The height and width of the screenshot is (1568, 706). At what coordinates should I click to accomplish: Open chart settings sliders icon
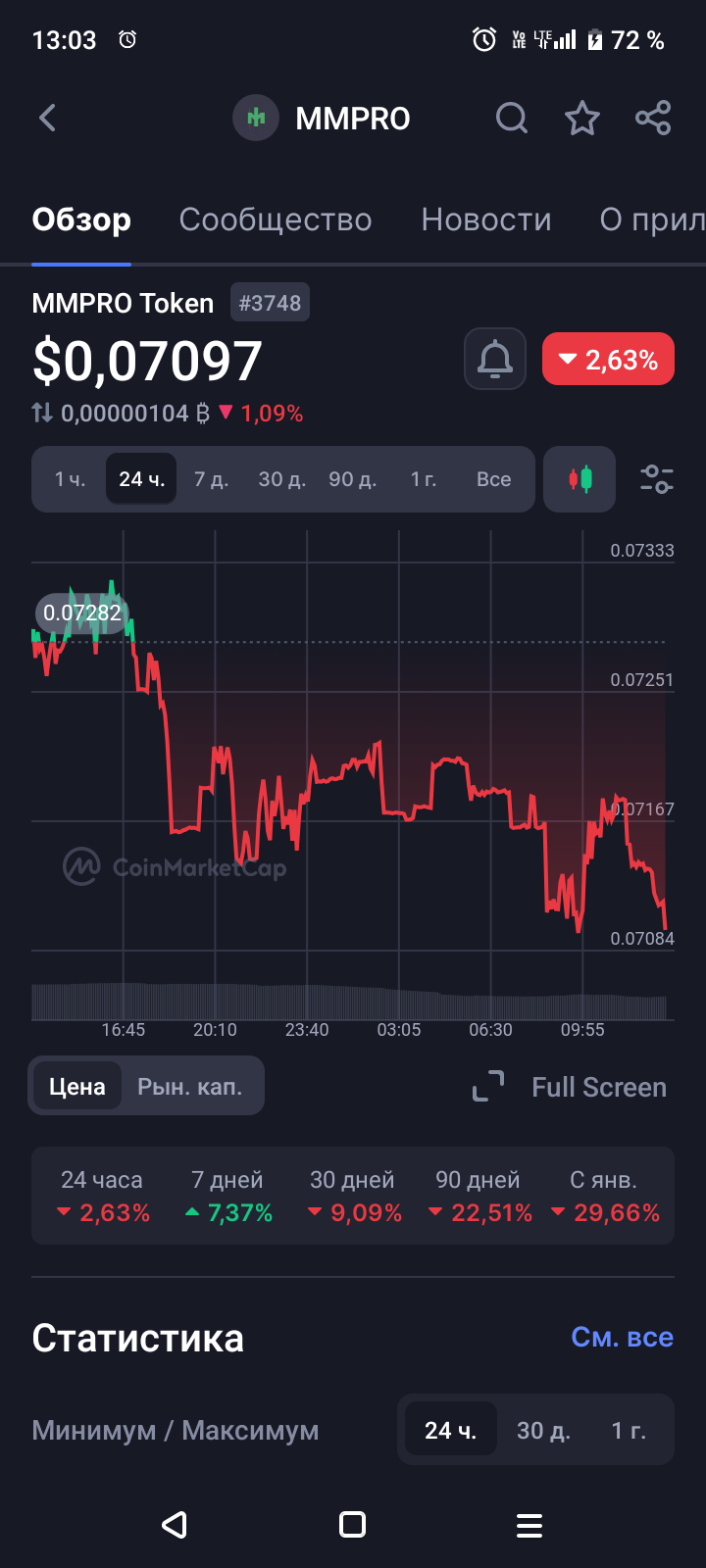(656, 479)
